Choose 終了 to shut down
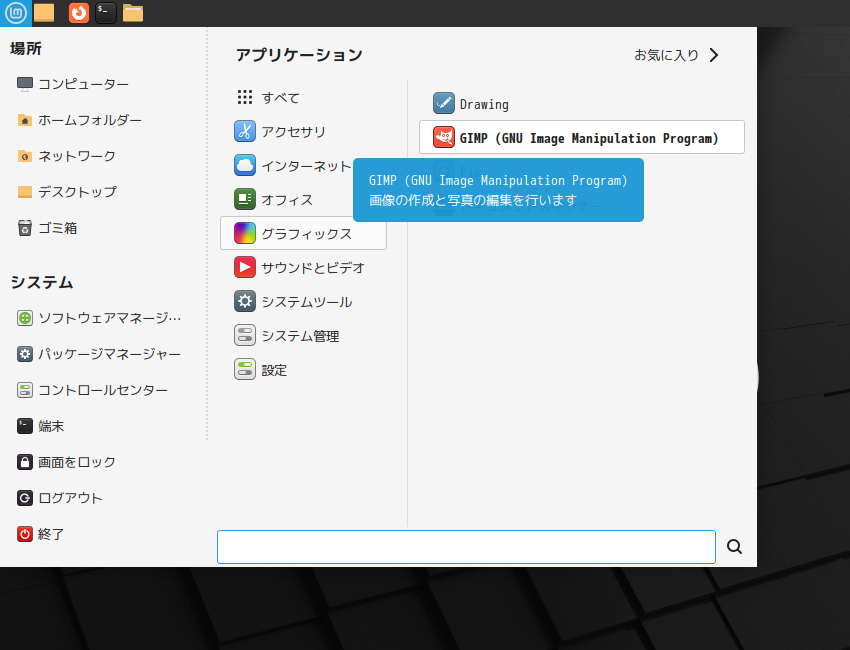 (x=51, y=534)
